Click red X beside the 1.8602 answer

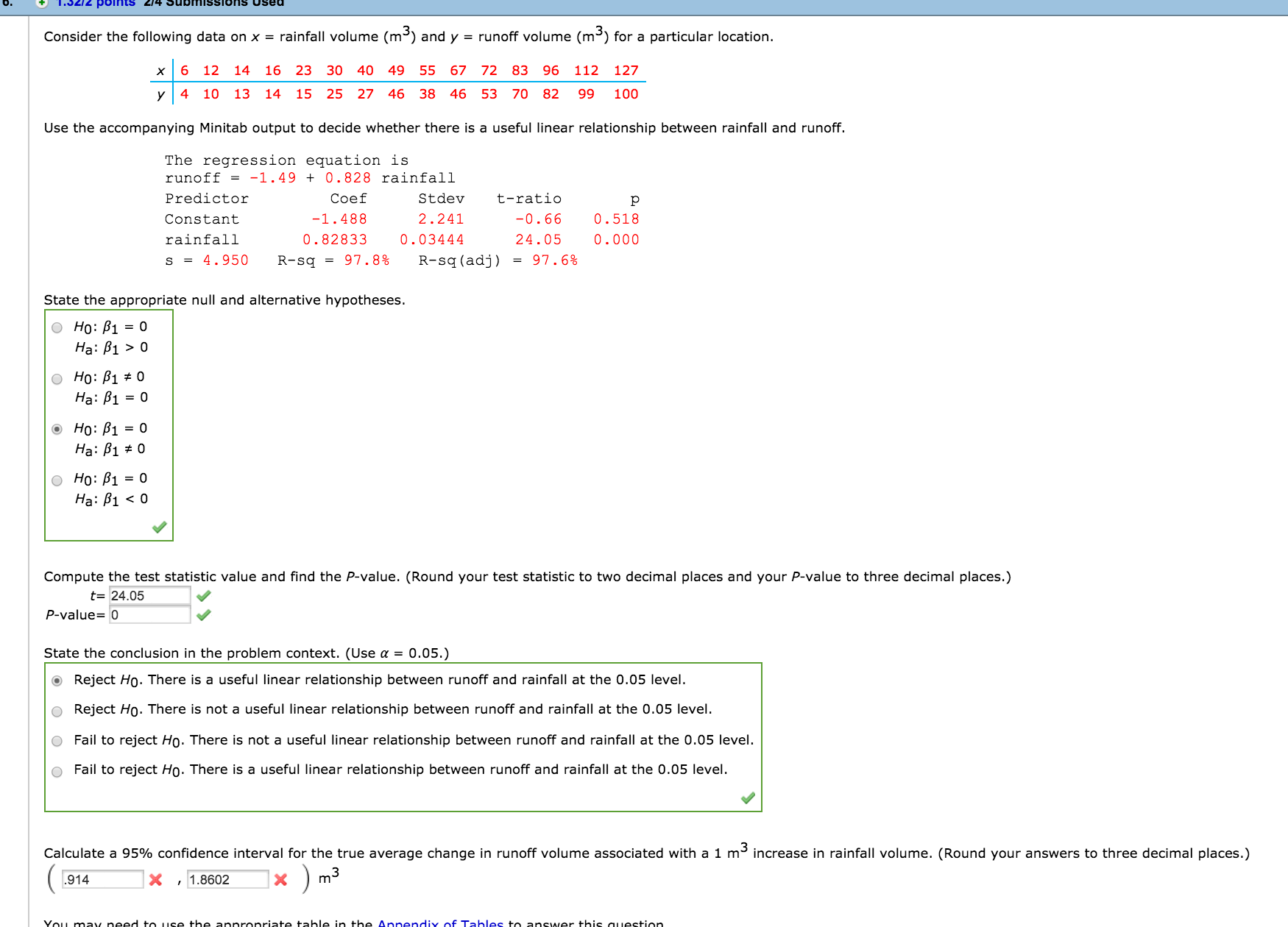[280, 880]
